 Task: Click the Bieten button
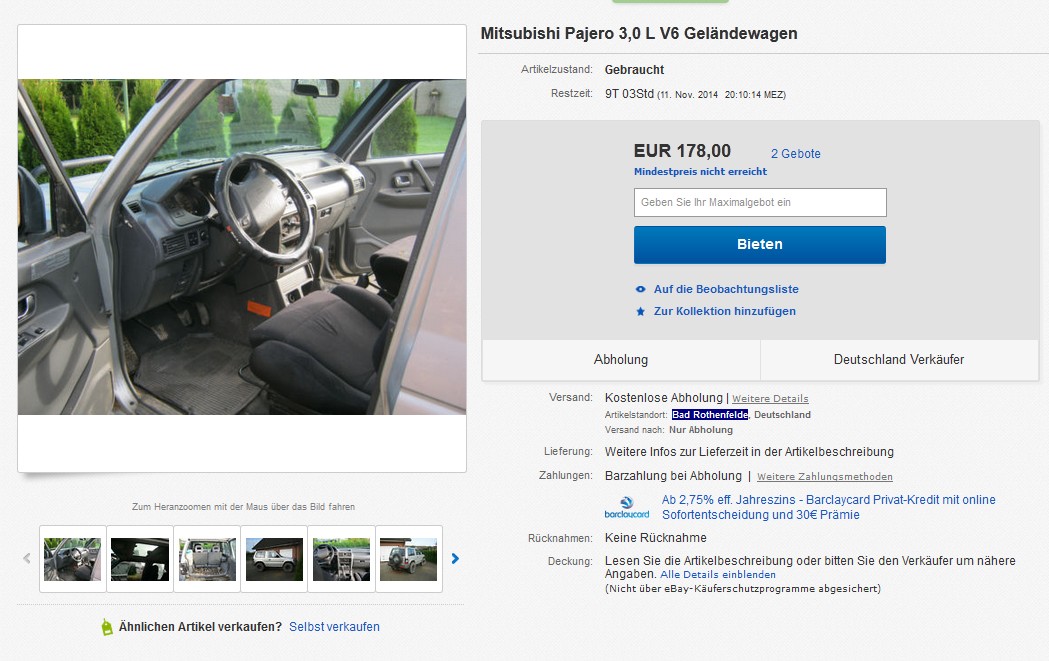click(x=760, y=245)
